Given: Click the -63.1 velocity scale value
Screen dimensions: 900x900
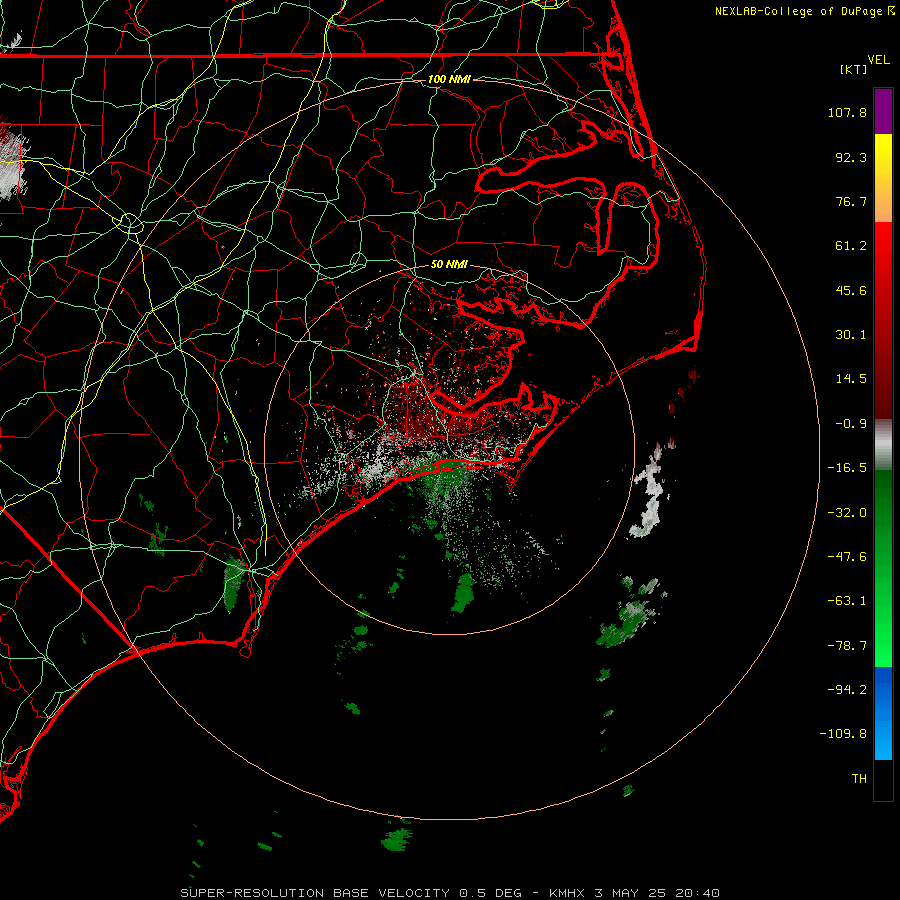Looking at the screenshot, I should pyautogui.click(x=847, y=601).
